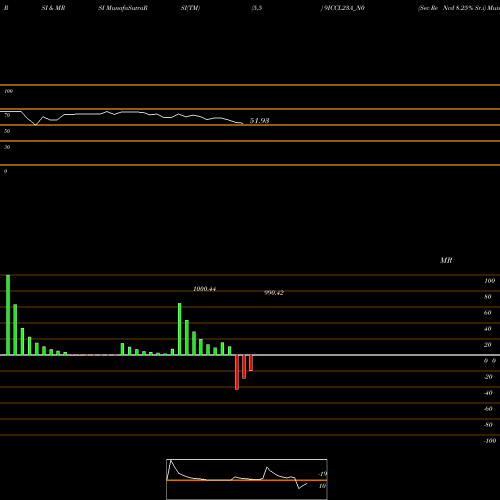
Task: Click the 'SI MunafaSutraR' header text
Action: pos(123,8)
